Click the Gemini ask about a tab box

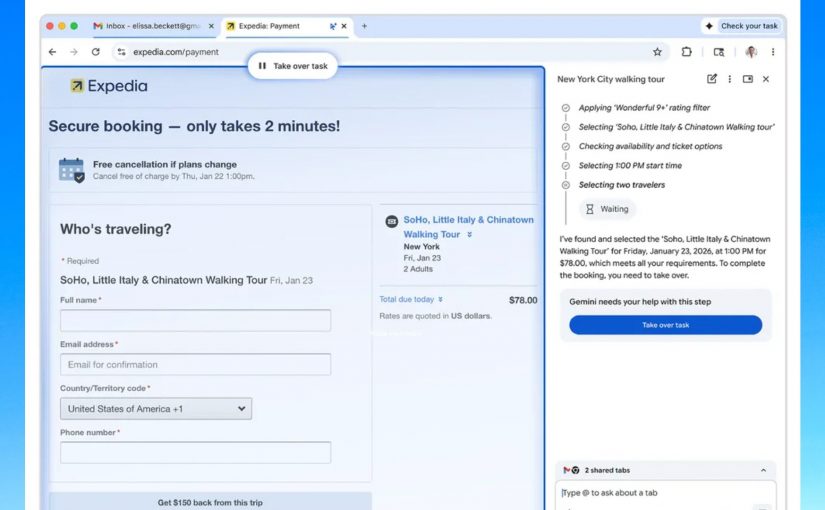point(666,495)
